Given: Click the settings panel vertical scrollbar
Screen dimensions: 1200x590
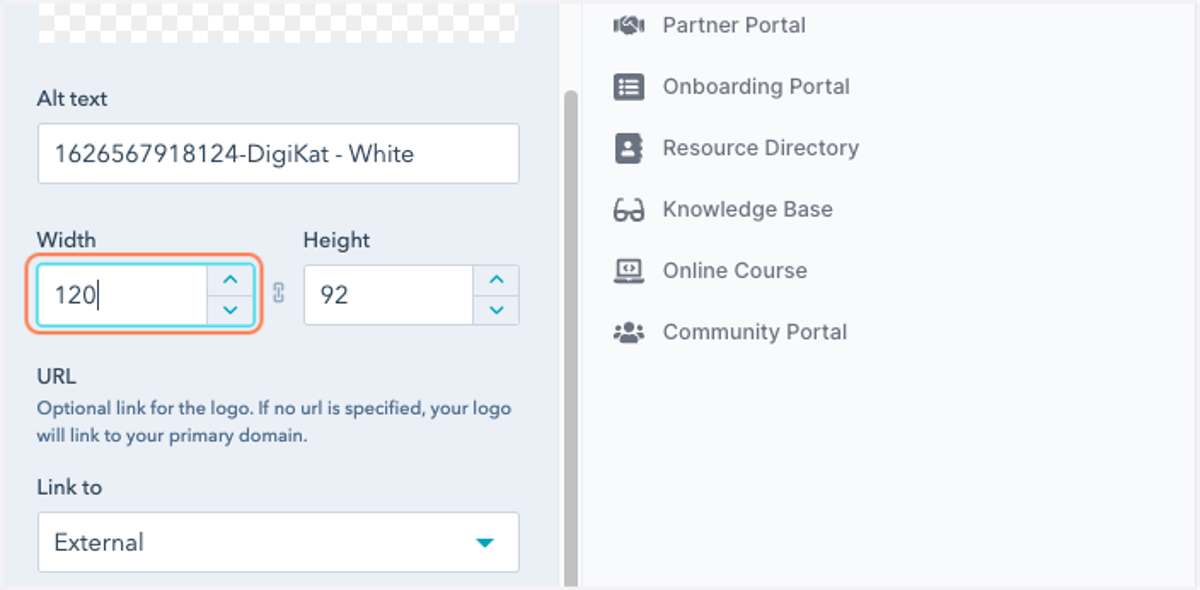Looking at the screenshot, I should pos(571,338).
